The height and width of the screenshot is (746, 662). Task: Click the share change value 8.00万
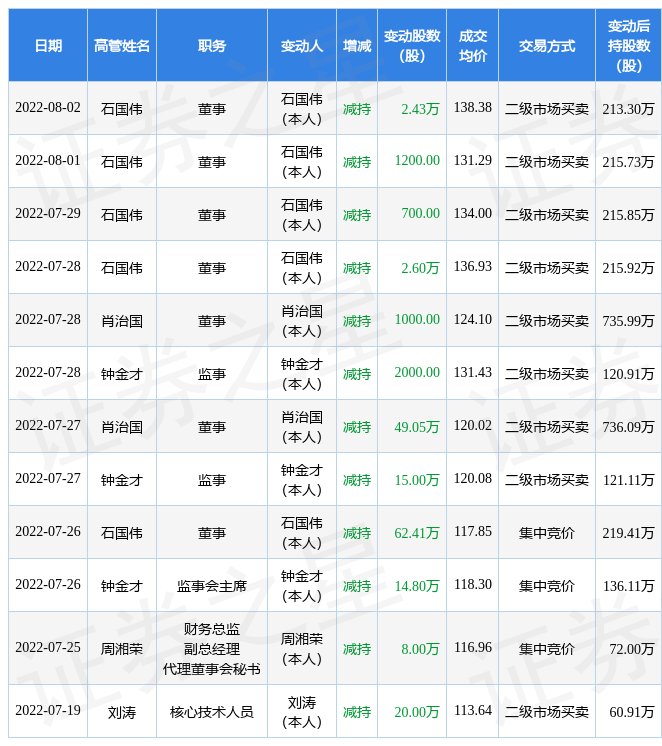[420, 649]
